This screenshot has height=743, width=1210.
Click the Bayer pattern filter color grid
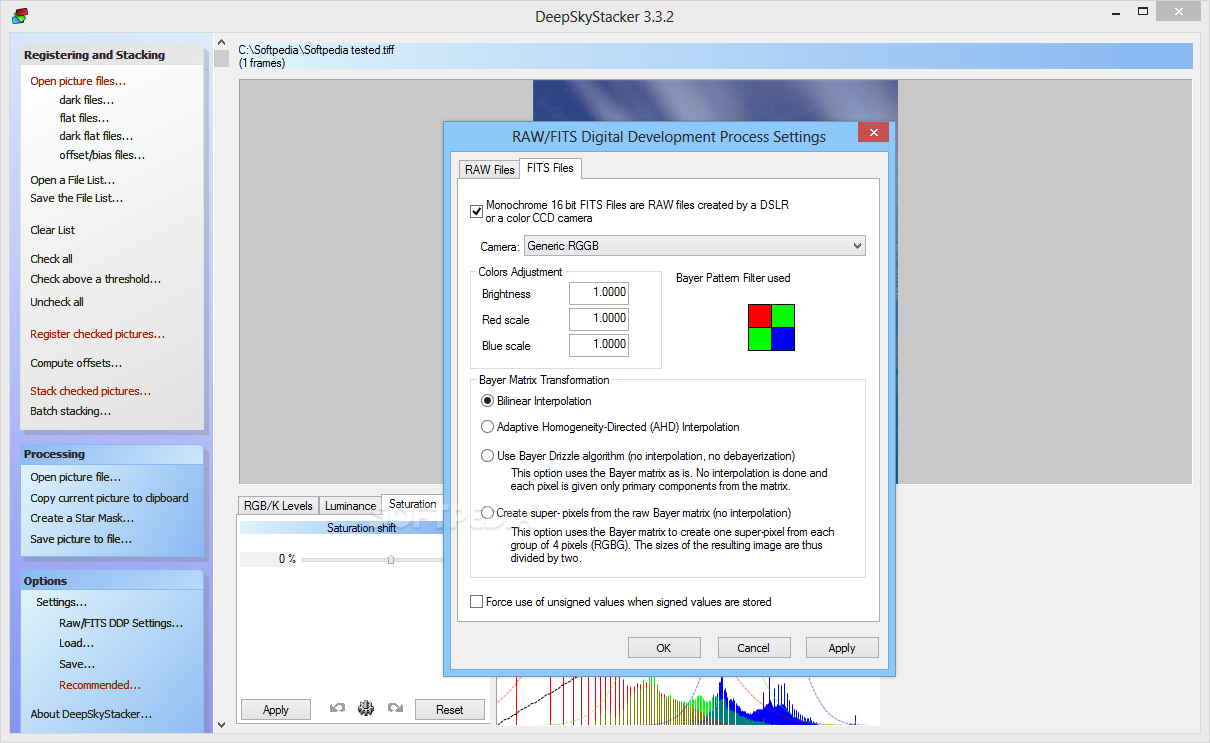(771, 327)
